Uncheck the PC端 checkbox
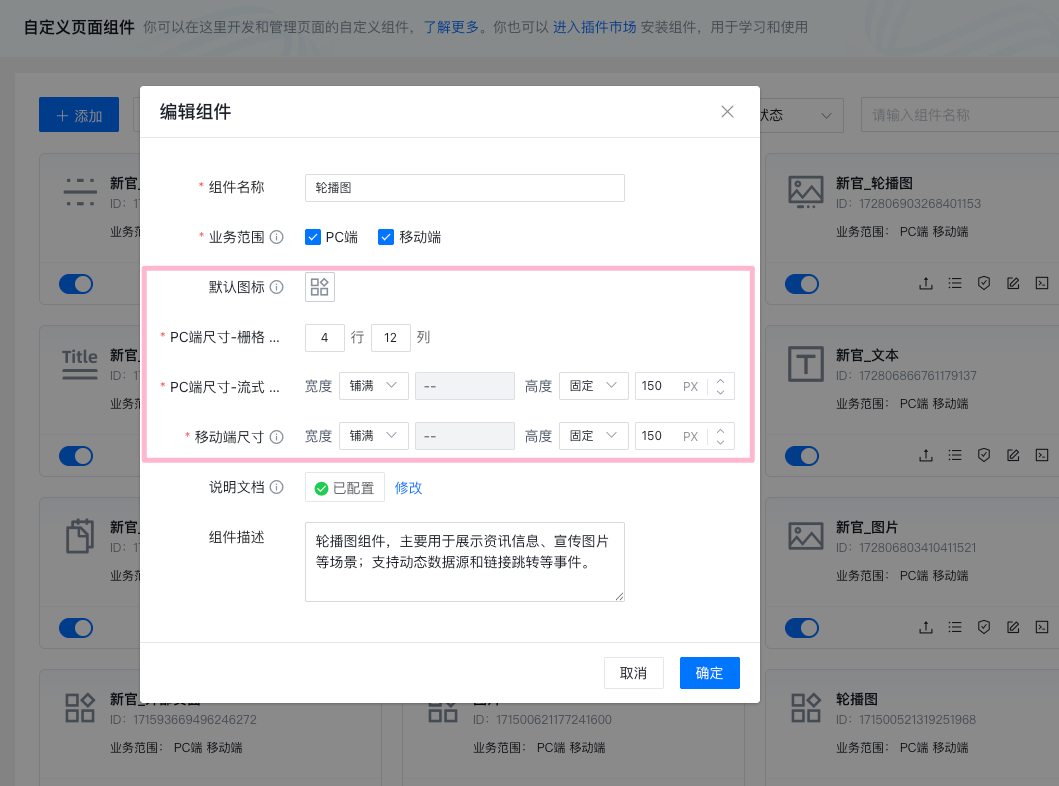The height and width of the screenshot is (786, 1059). pos(312,237)
